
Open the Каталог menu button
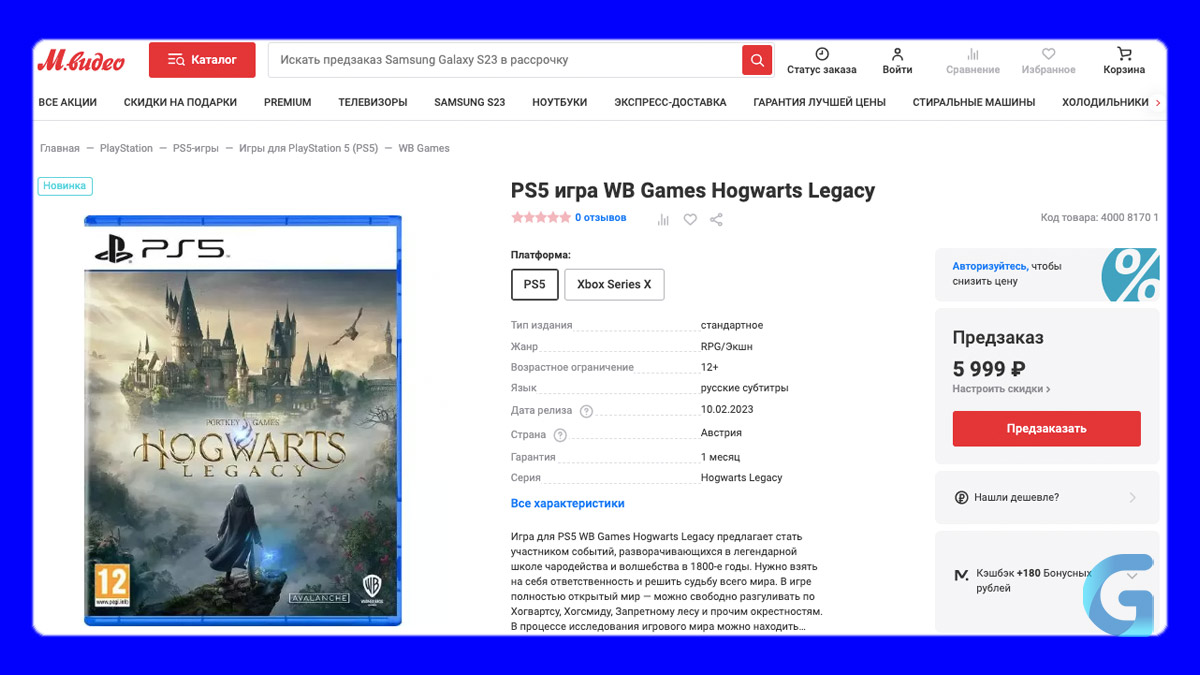coord(202,60)
